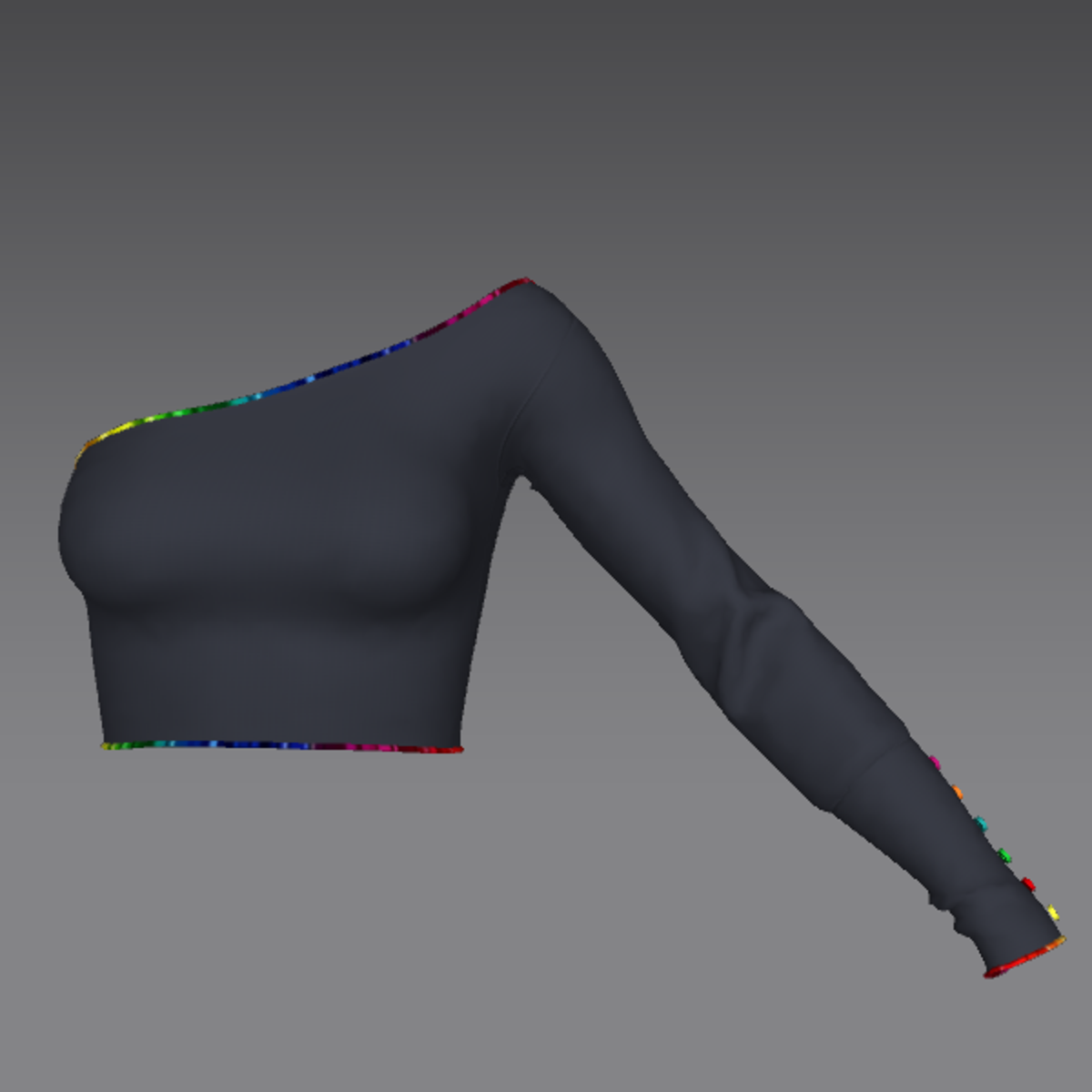Click the red end of the bottom hem trim
Viewport: 1092px width, 1092px height.
(450, 750)
